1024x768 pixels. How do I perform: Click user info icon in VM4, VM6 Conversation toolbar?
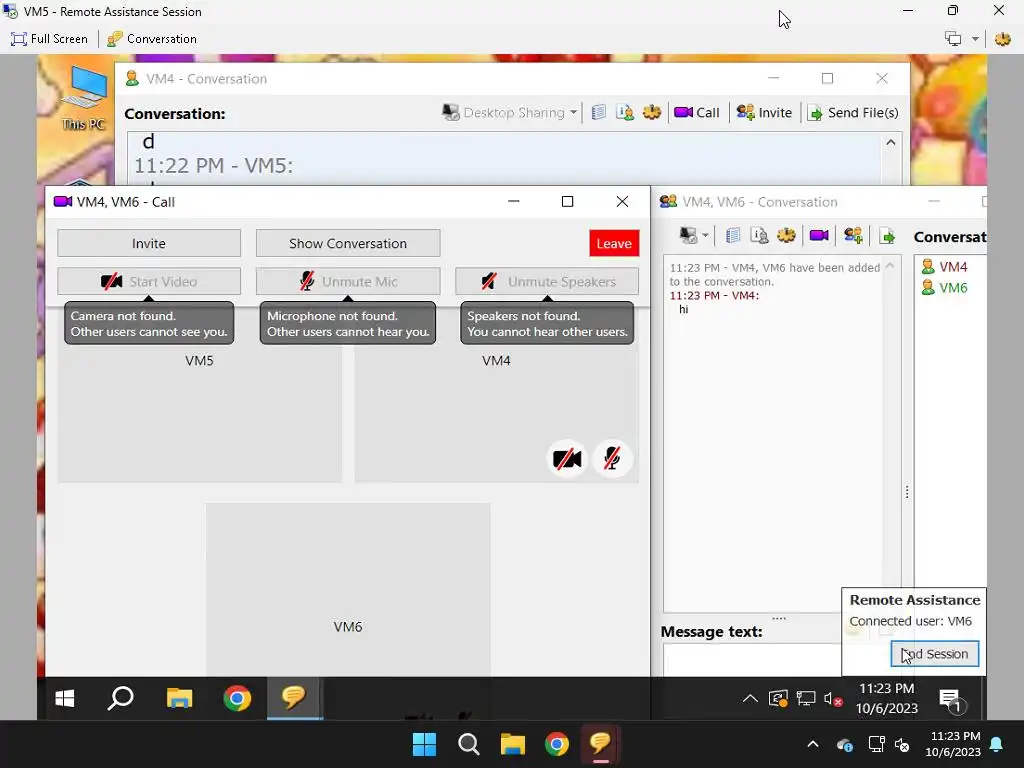pos(759,235)
